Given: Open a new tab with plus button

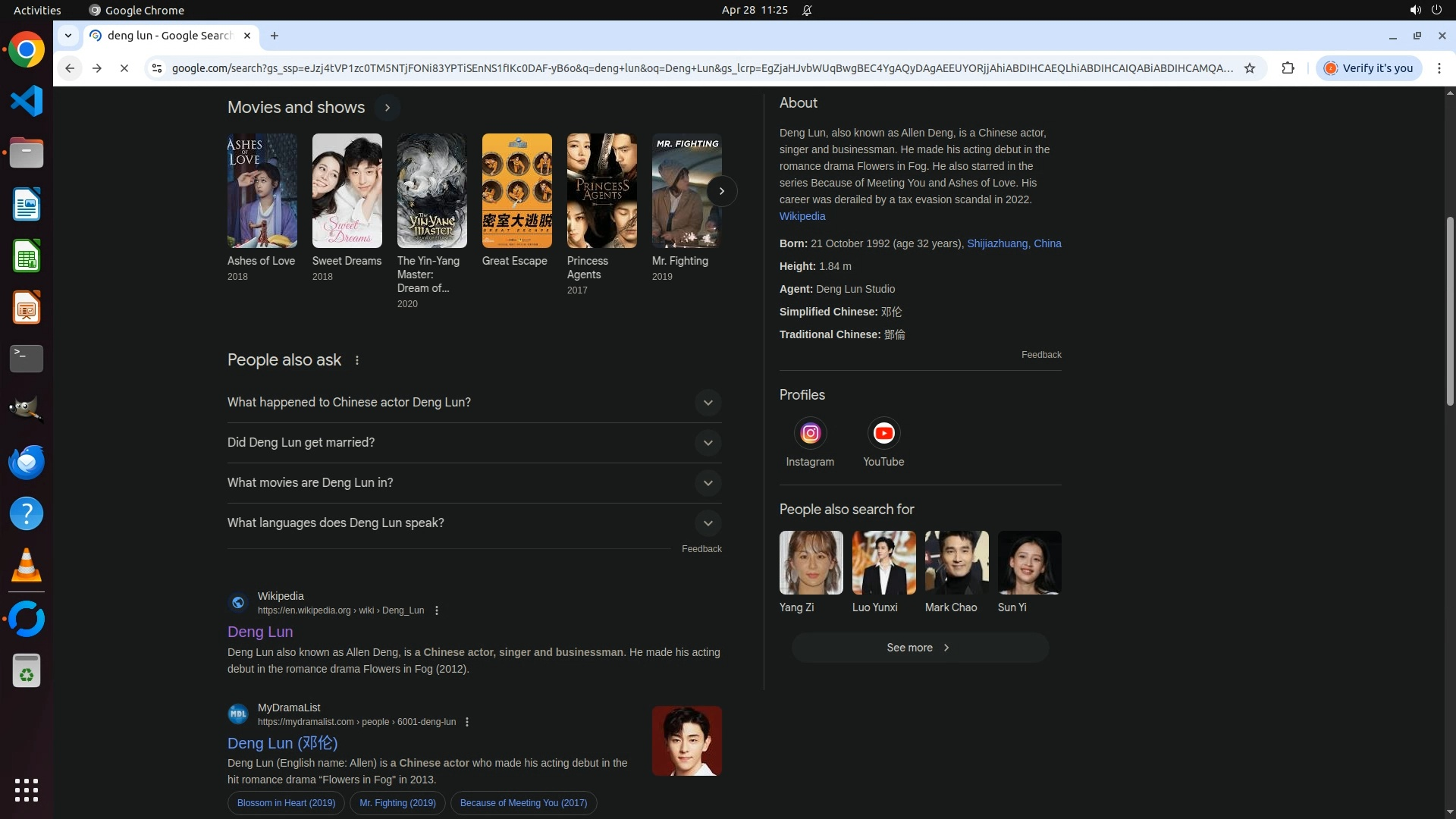Looking at the screenshot, I should 275,36.
